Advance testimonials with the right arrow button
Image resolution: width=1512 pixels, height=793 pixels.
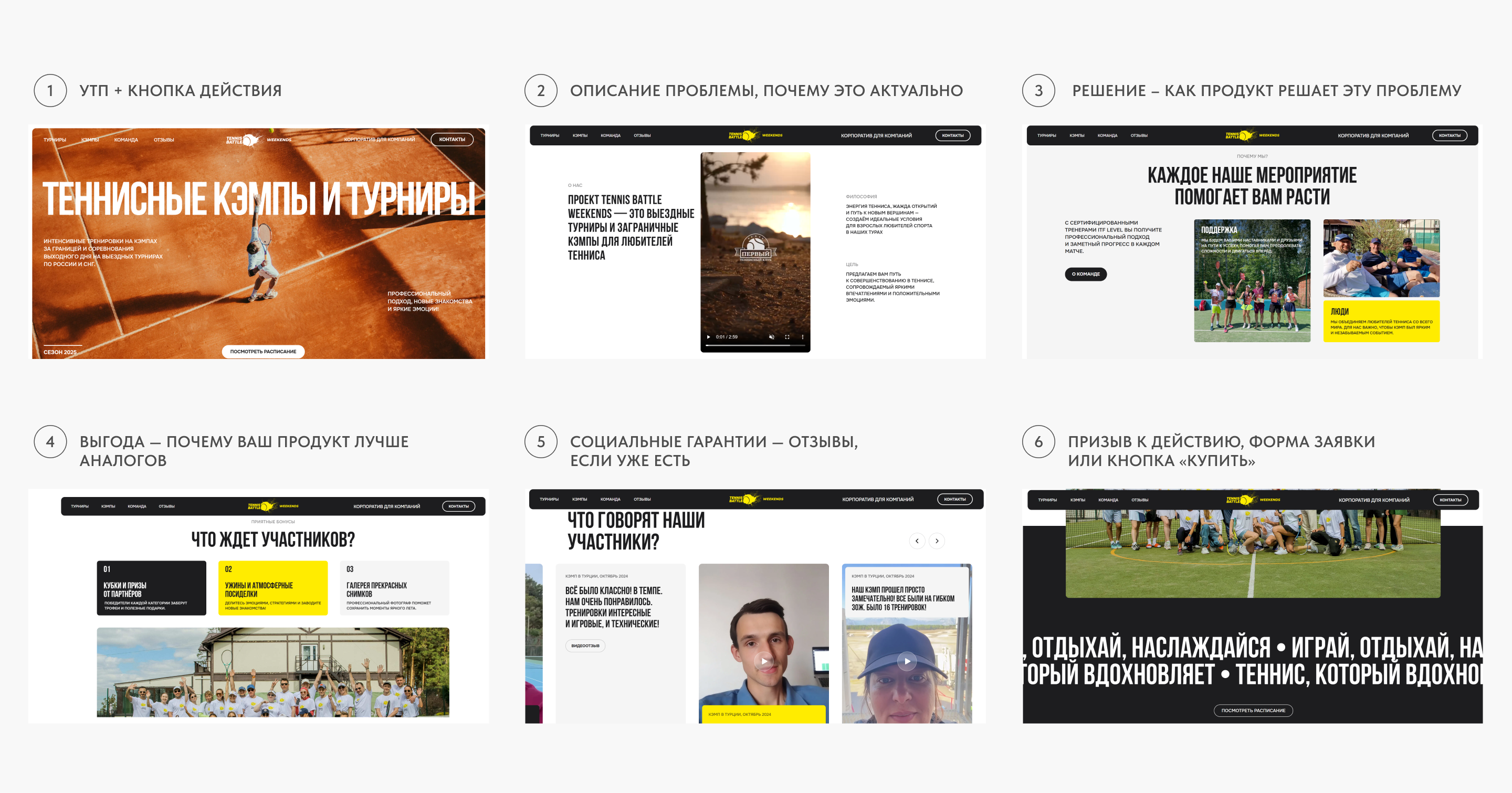[x=937, y=541]
